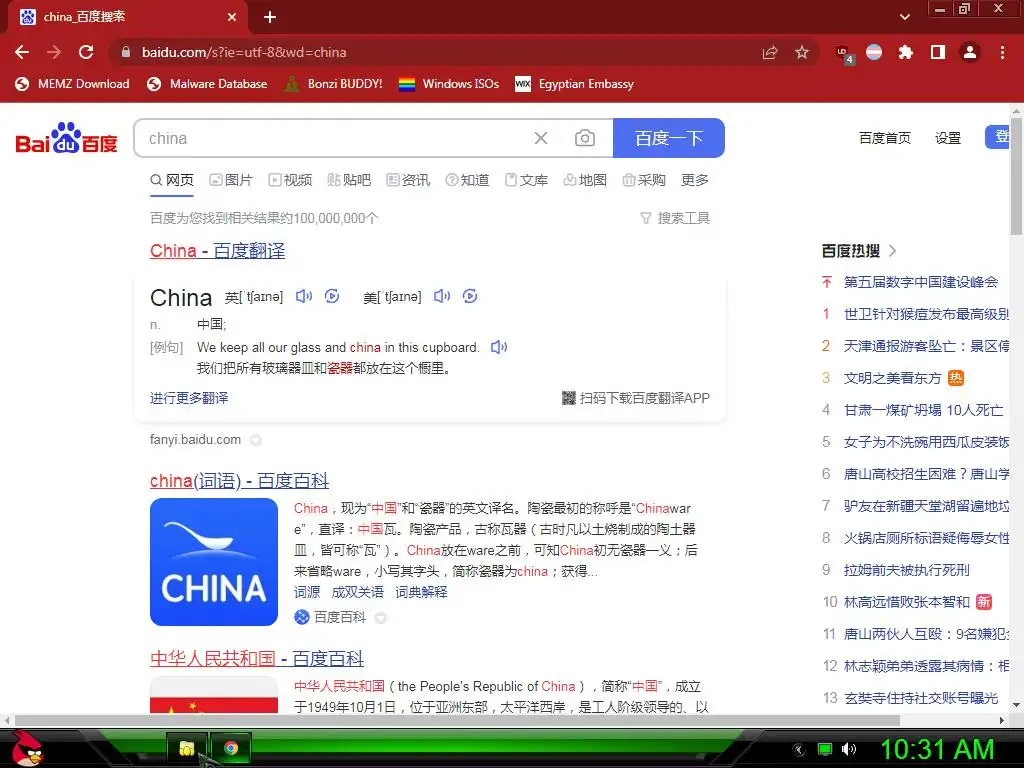Click the 百度一下 search button
The width and height of the screenshot is (1024, 768).
pyautogui.click(x=669, y=138)
